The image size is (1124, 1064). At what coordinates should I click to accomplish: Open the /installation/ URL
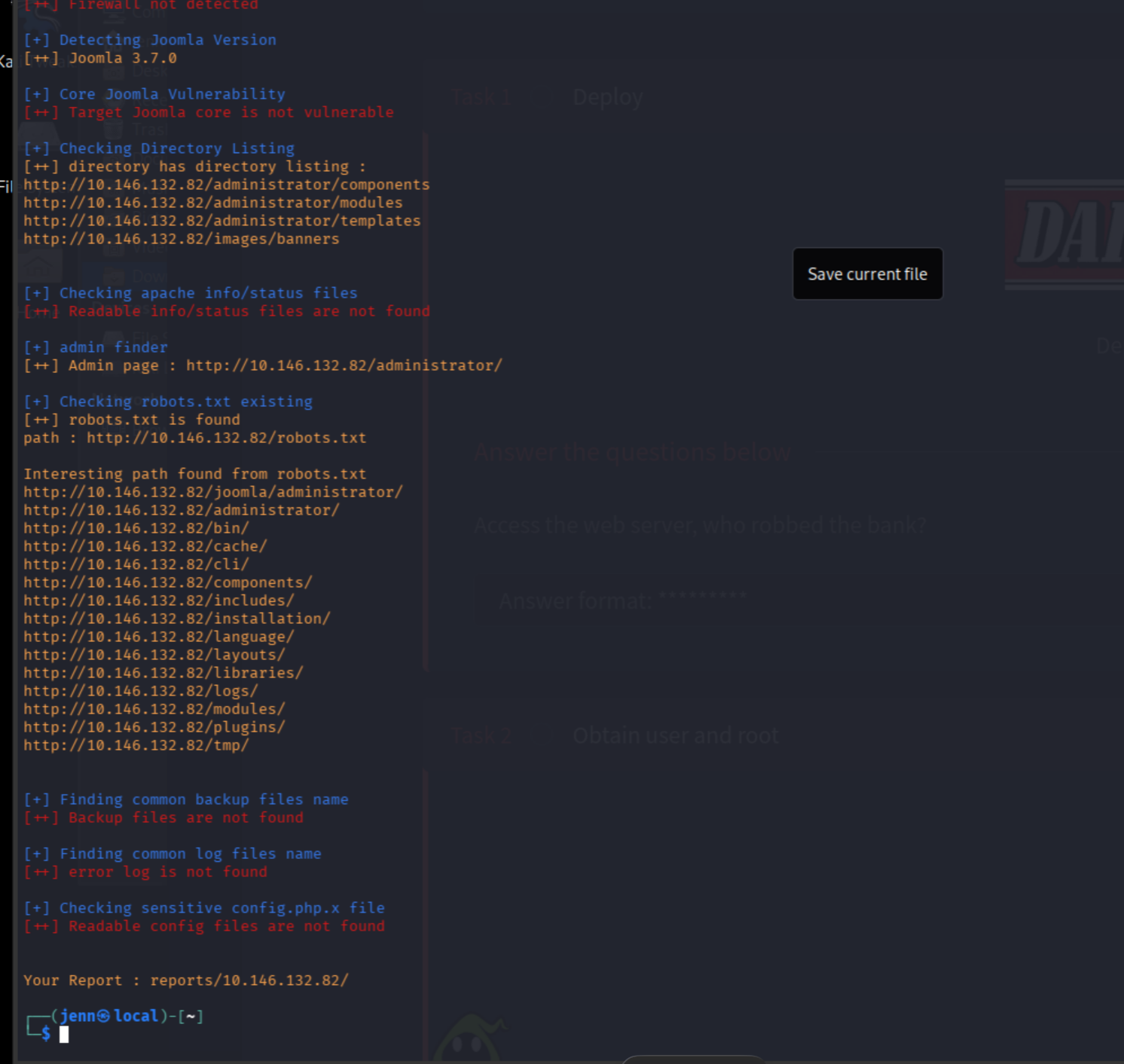point(177,619)
